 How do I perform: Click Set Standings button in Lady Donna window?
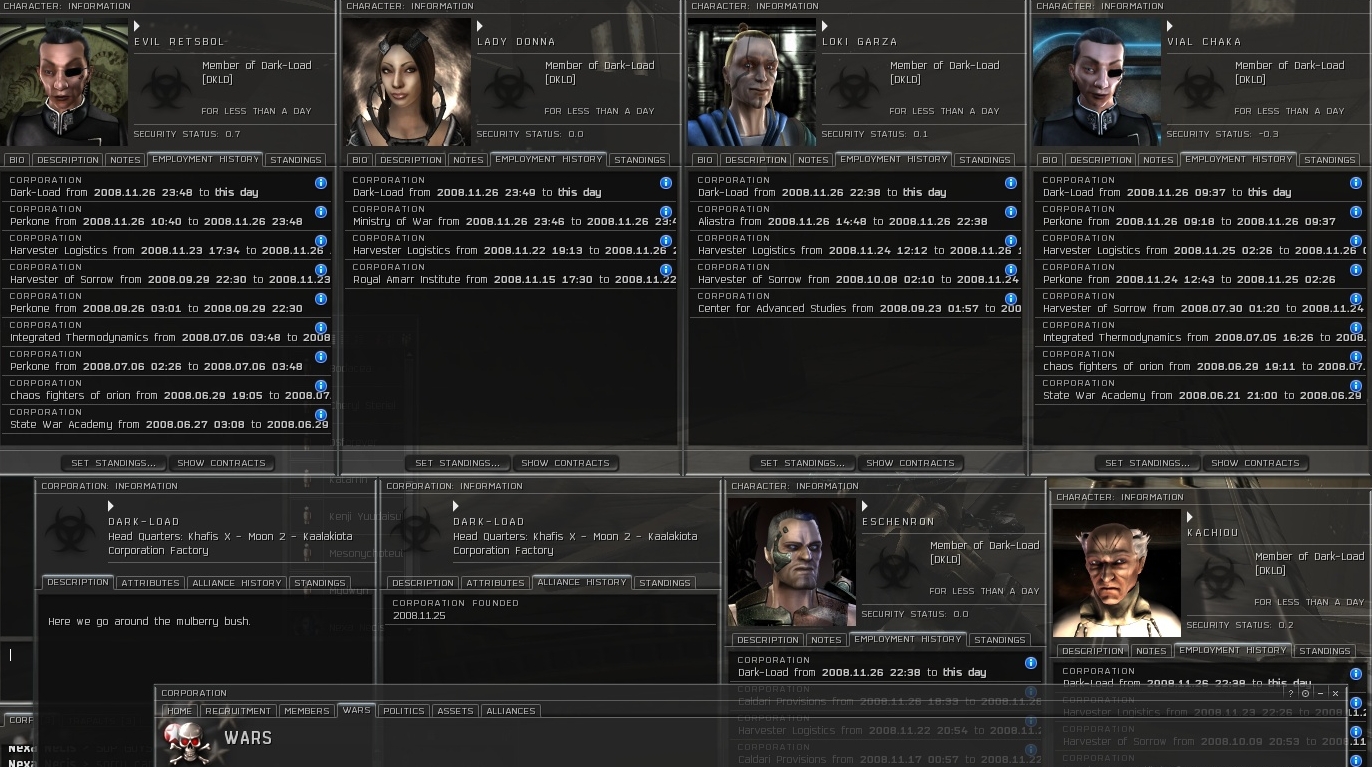pyautogui.click(x=458, y=463)
